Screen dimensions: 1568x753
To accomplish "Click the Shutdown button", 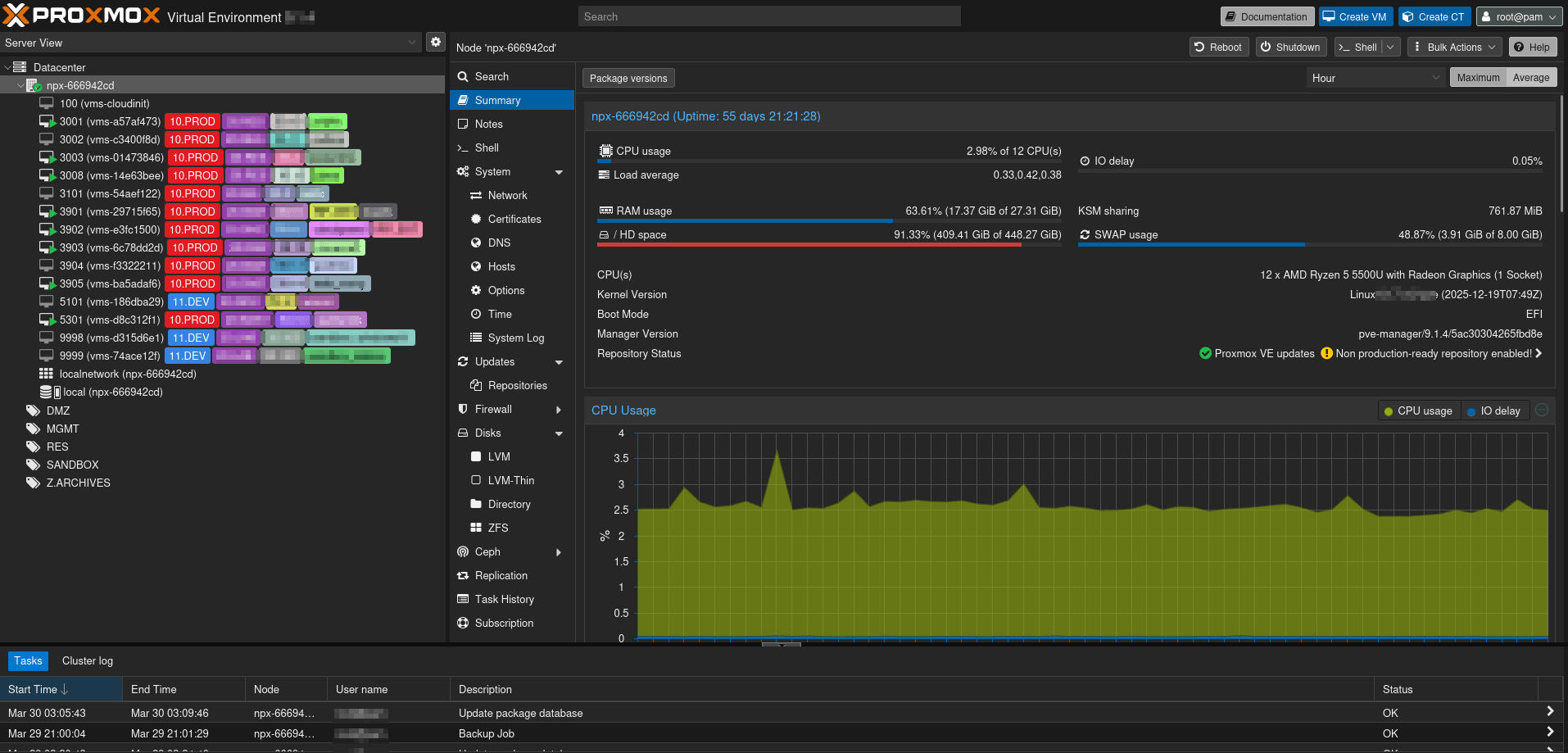I will (x=1291, y=47).
